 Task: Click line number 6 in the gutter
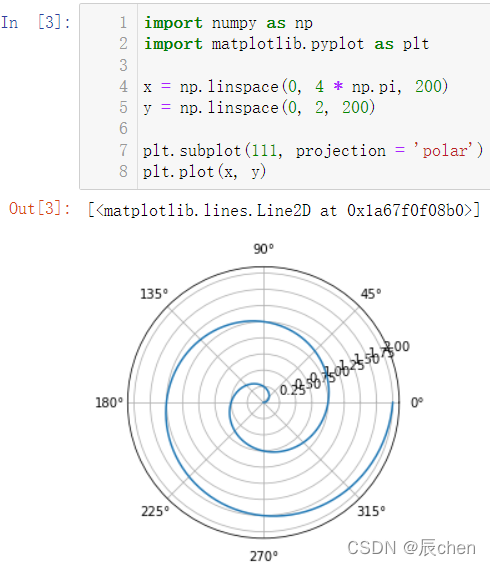[x=123, y=129]
